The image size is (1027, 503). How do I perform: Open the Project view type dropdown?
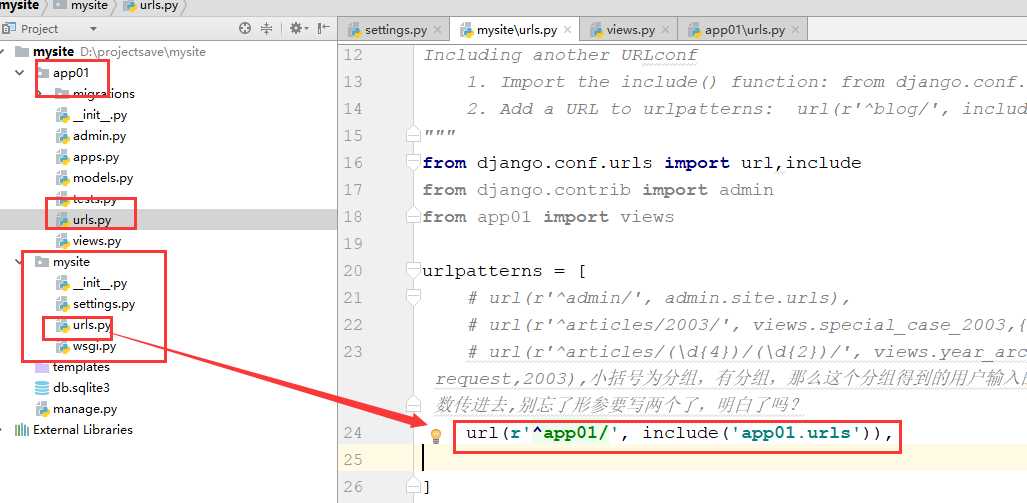[93, 29]
